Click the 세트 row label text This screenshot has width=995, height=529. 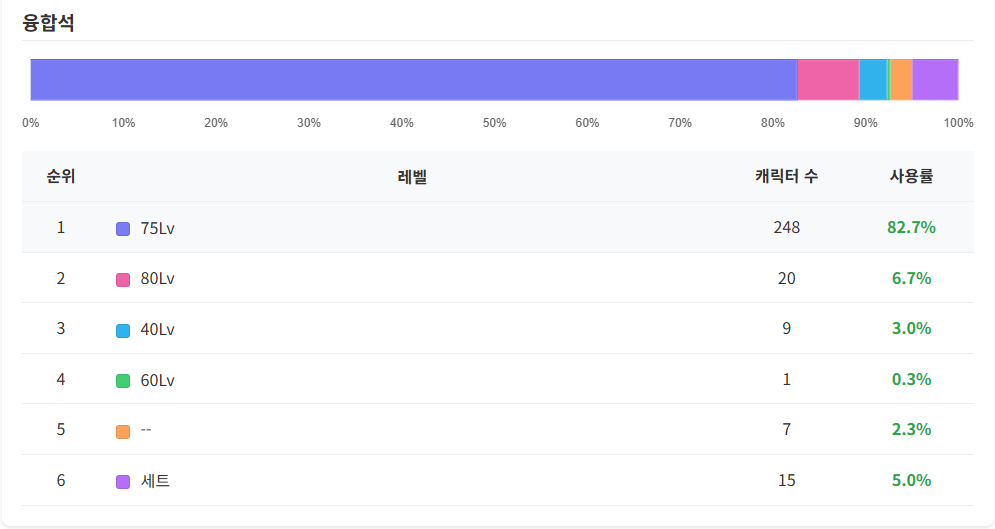click(x=155, y=481)
